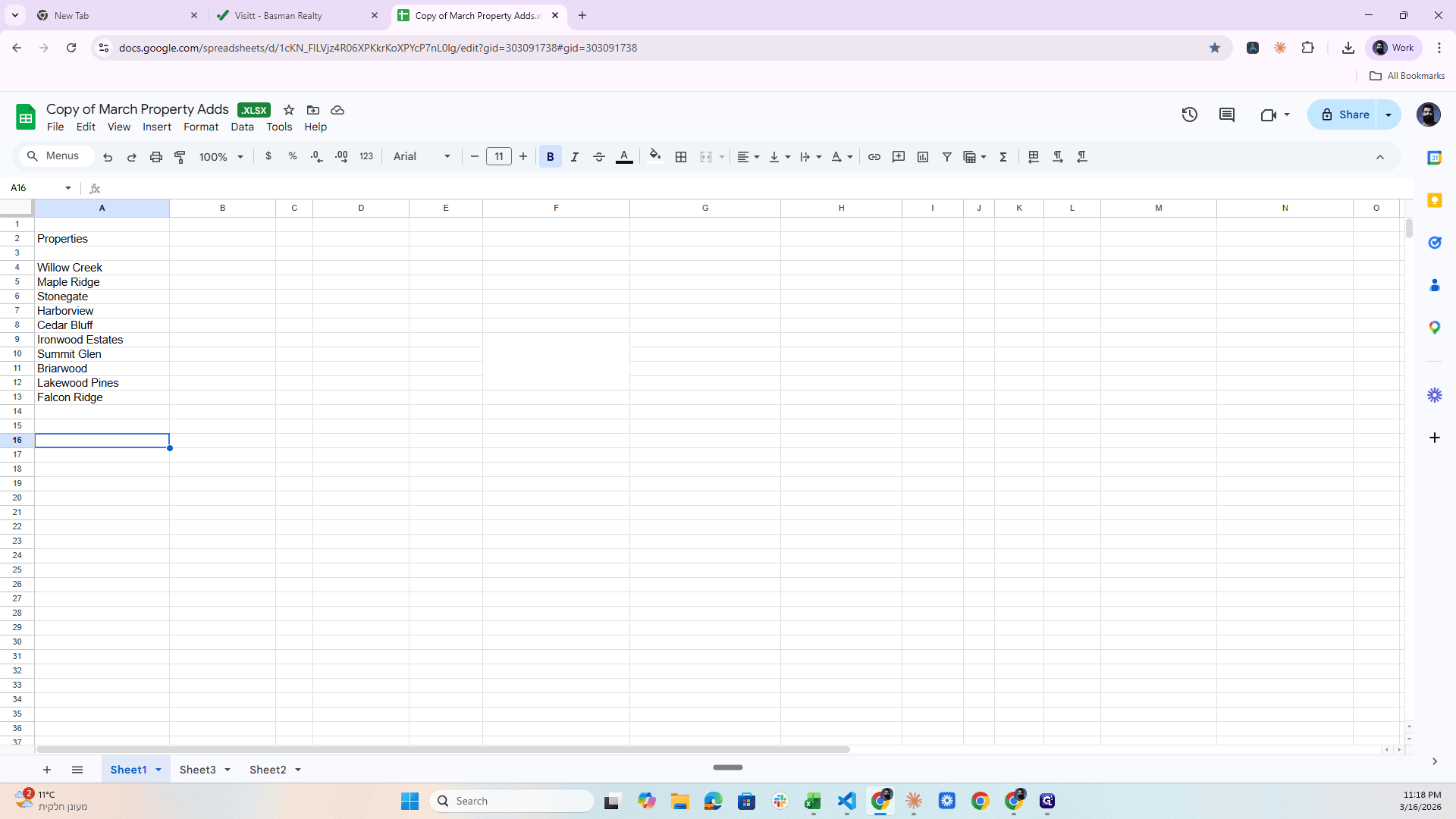This screenshot has width=1456, height=819.
Task: Show all comments icon
Action: [x=1227, y=115]
